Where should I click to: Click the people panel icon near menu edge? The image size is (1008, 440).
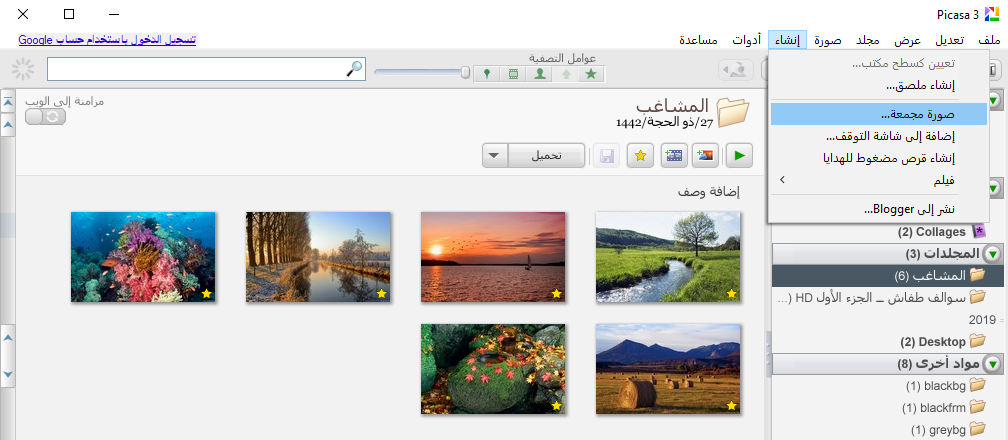click(x=737, y=69)
